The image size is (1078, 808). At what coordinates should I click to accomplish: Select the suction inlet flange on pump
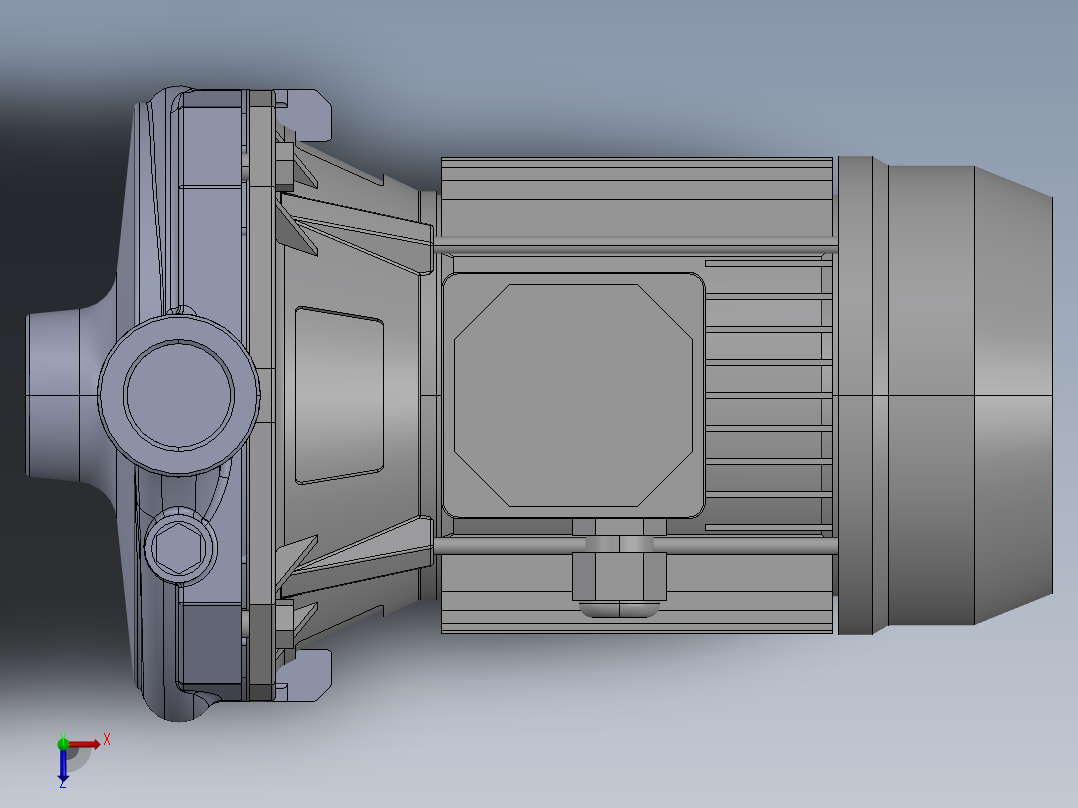pos(53,395)
